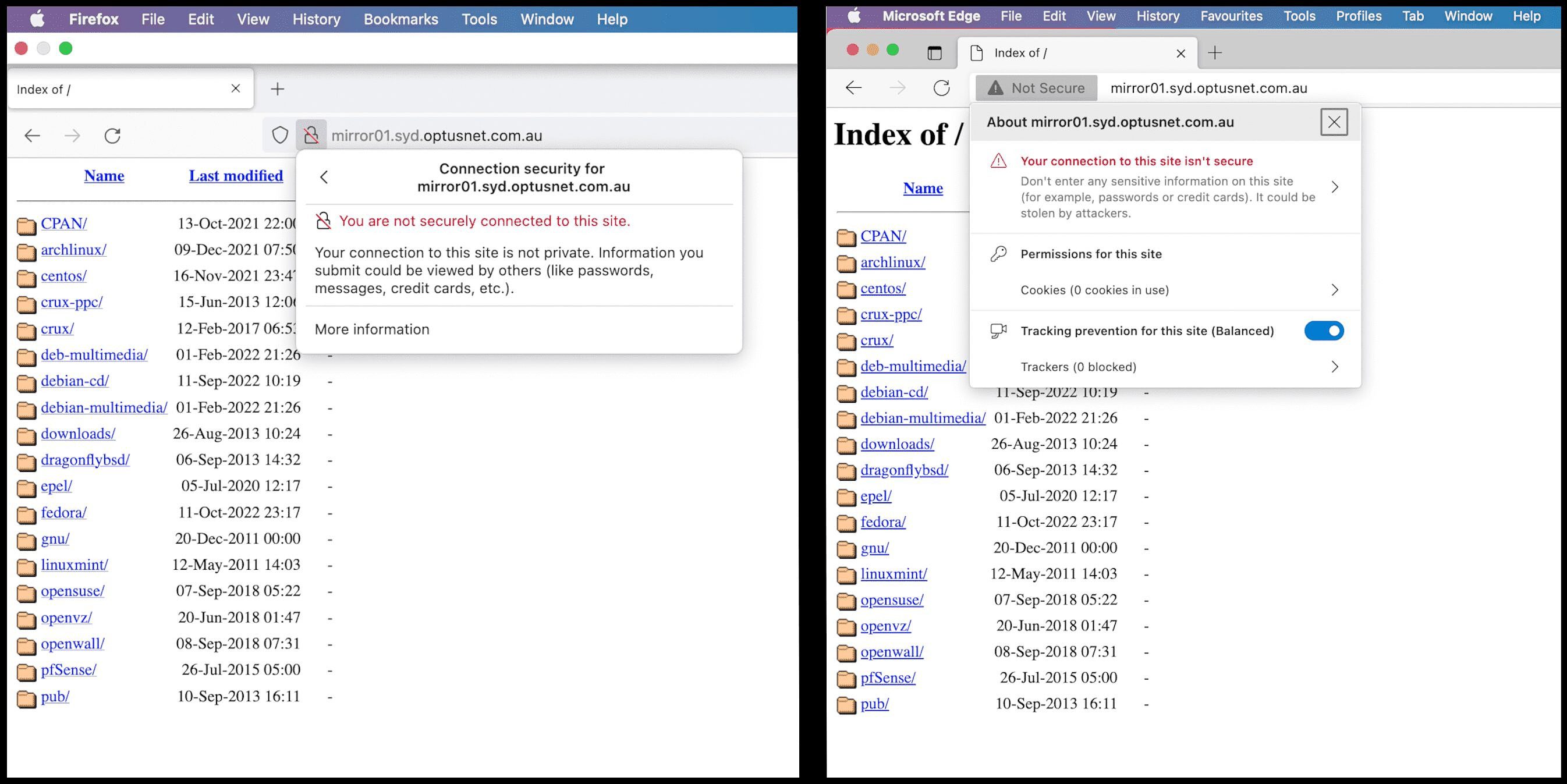Toggle off tracking prevention for this site
This screenshot has height=784, width=1567.
coord(1324,331)
